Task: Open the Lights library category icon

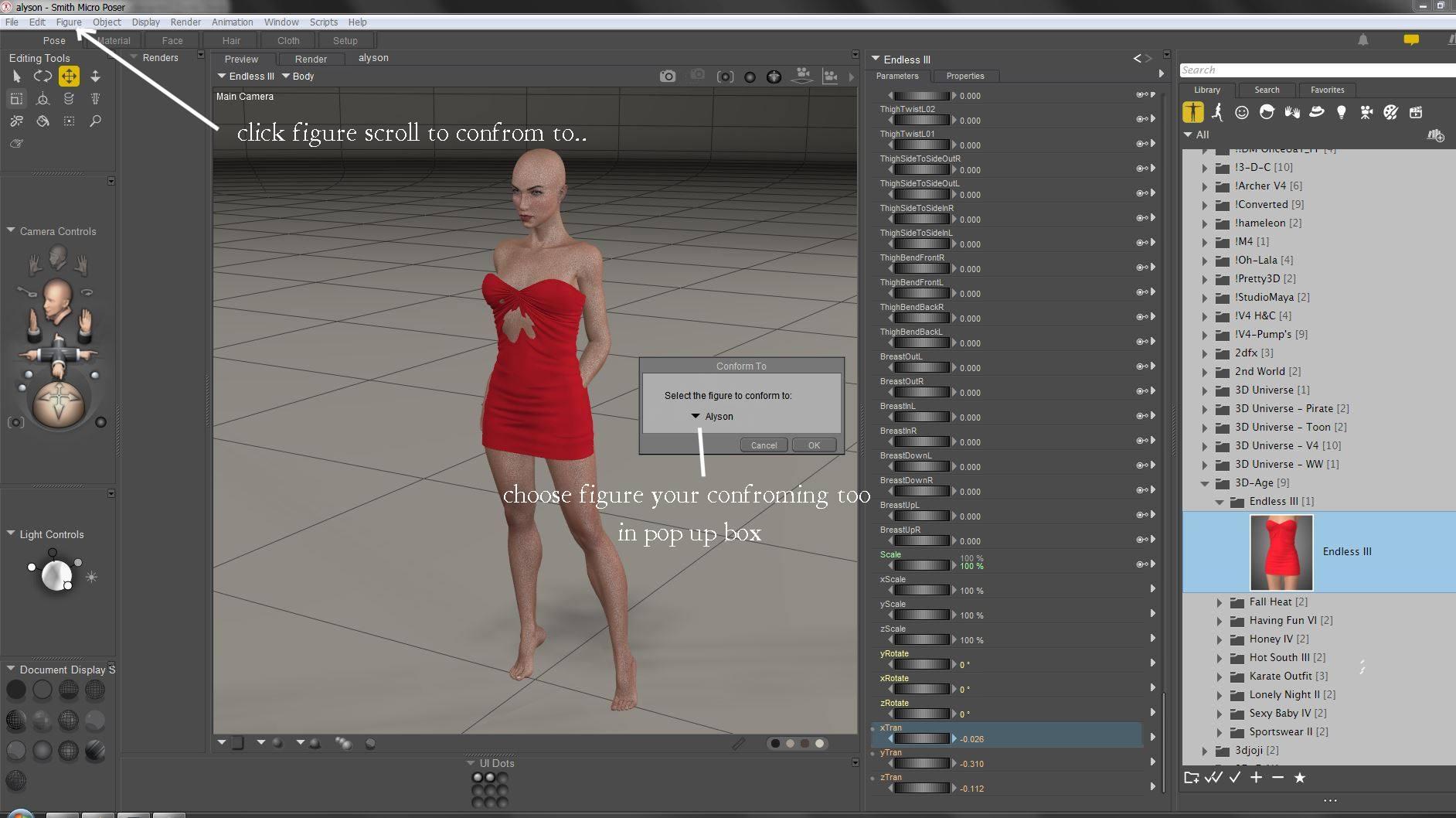Action: pos(1342,112)
